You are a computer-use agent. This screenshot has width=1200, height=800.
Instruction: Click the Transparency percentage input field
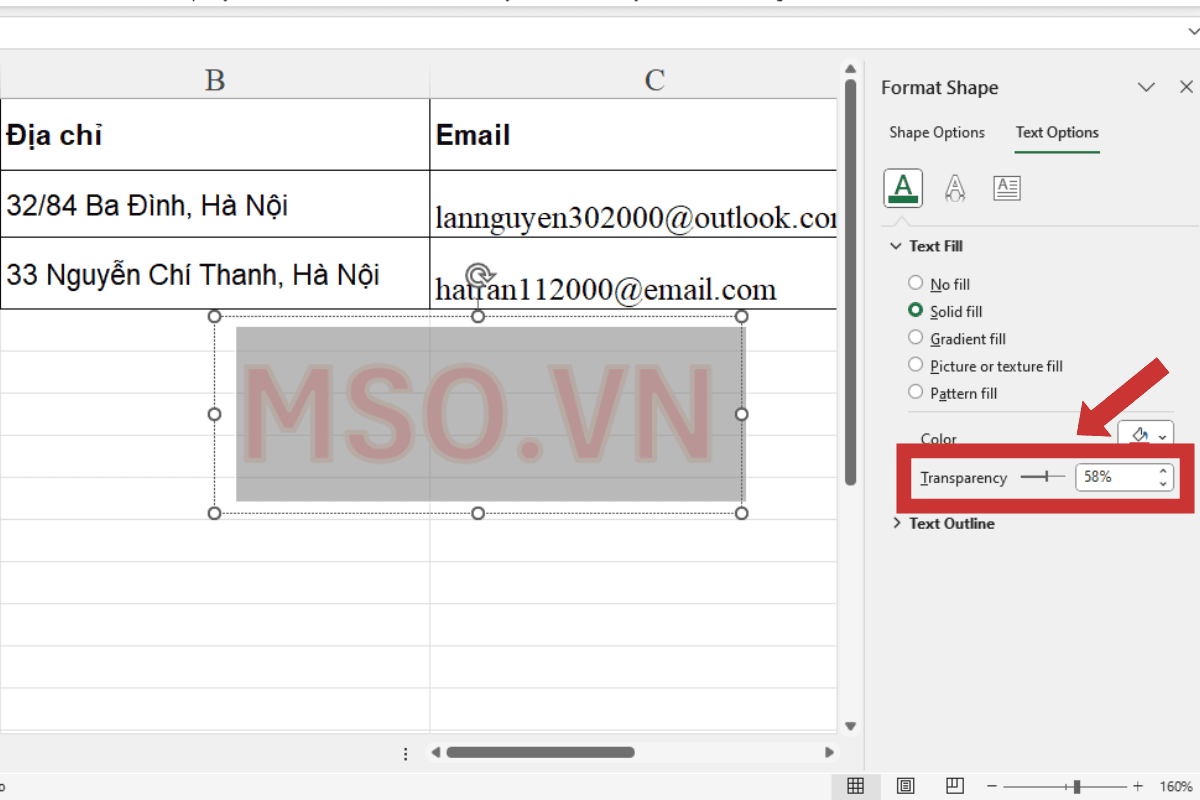tap(1117, 476)
